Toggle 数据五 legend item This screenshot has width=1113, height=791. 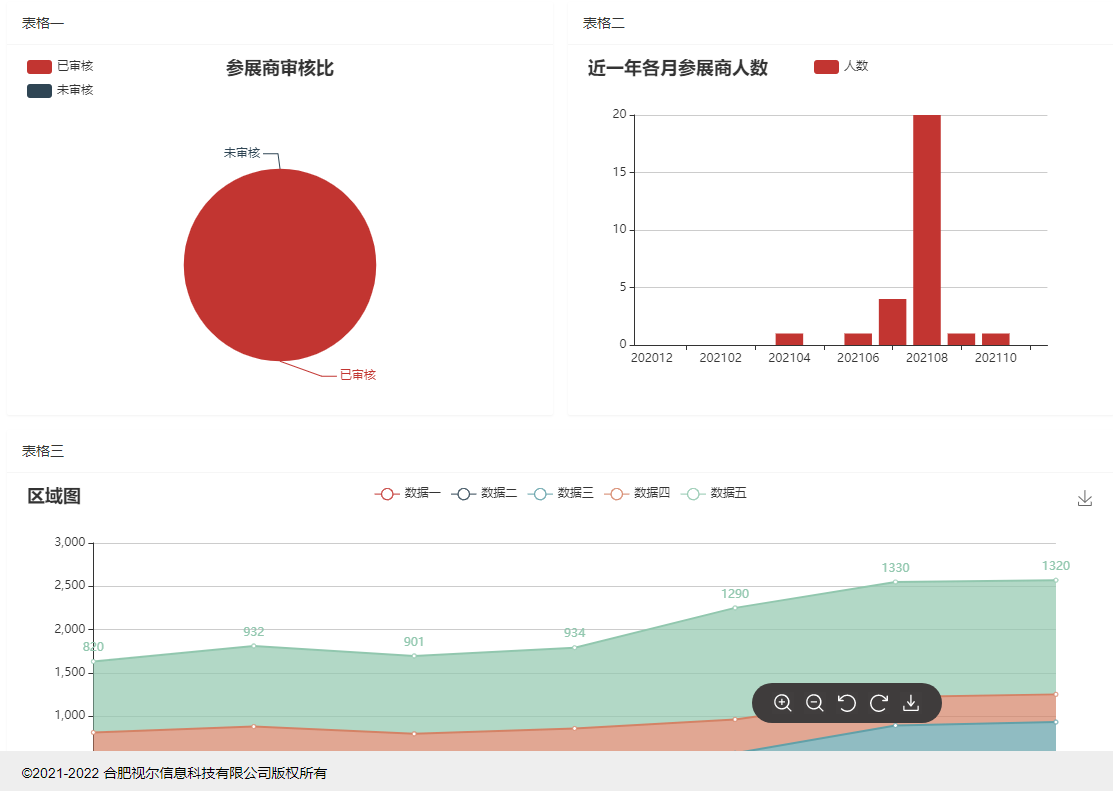click(714, 493)
